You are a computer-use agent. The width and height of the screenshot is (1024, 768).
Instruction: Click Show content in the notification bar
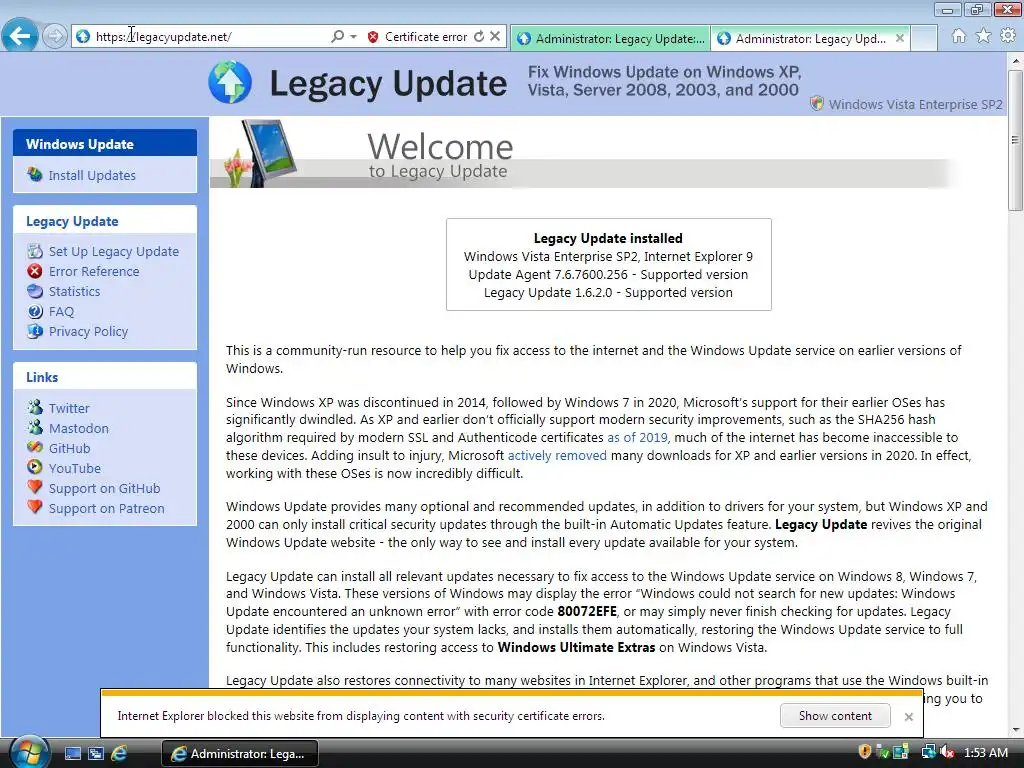click(835, 716)
